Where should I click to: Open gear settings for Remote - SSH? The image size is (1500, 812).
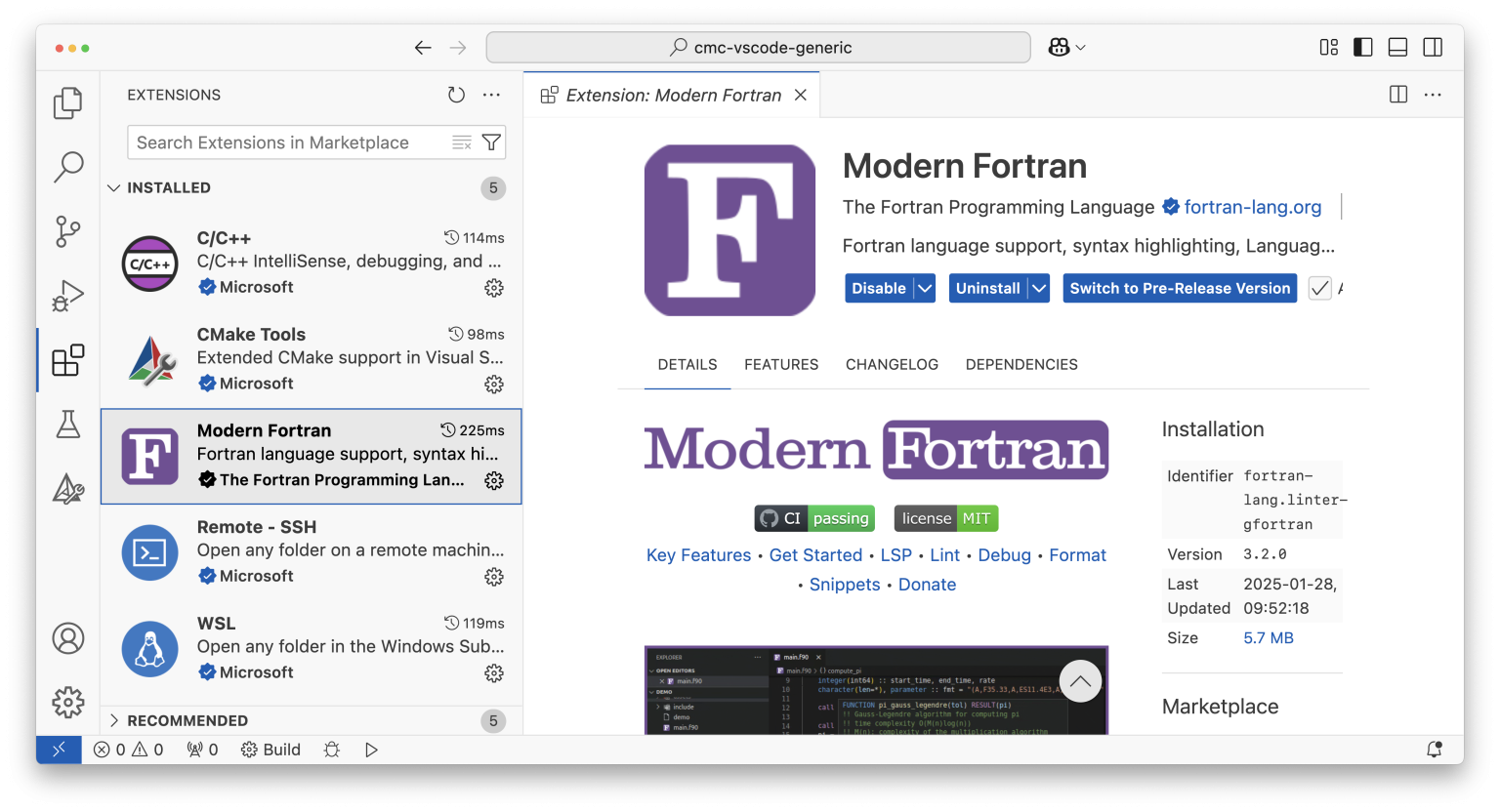[494, 577]
